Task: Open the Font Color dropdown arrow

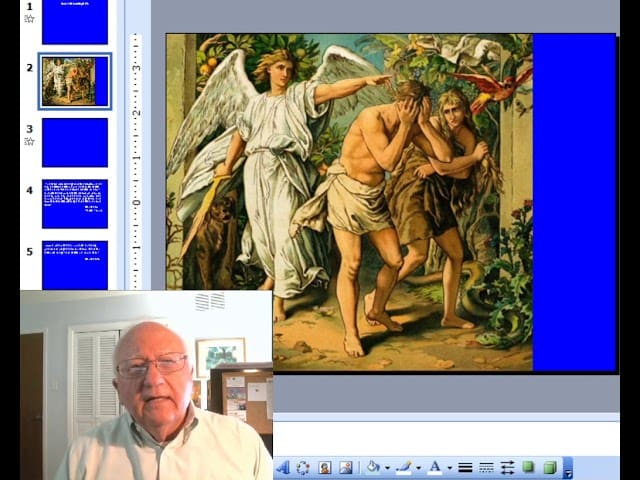Action: click(x=449, y=468)
